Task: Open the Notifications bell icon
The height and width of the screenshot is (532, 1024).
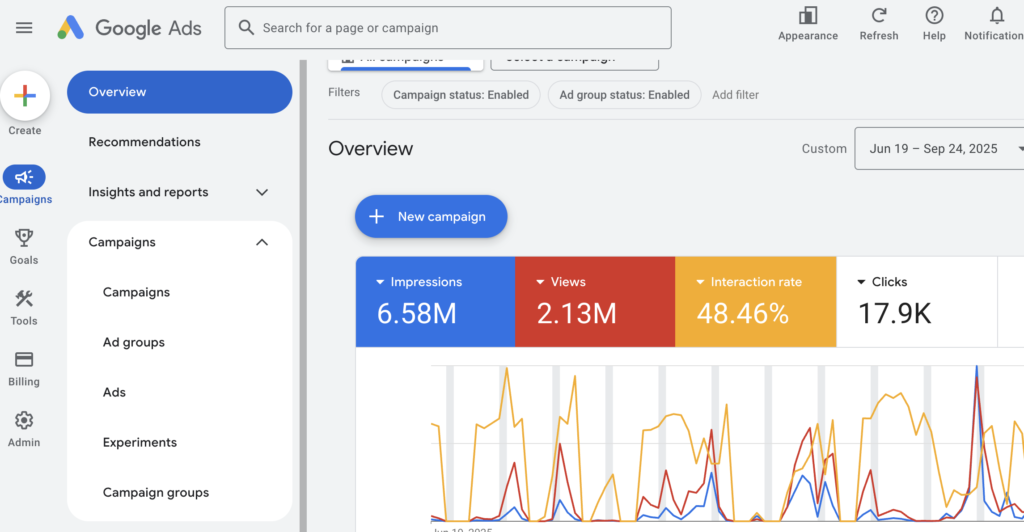Action: 996,16
